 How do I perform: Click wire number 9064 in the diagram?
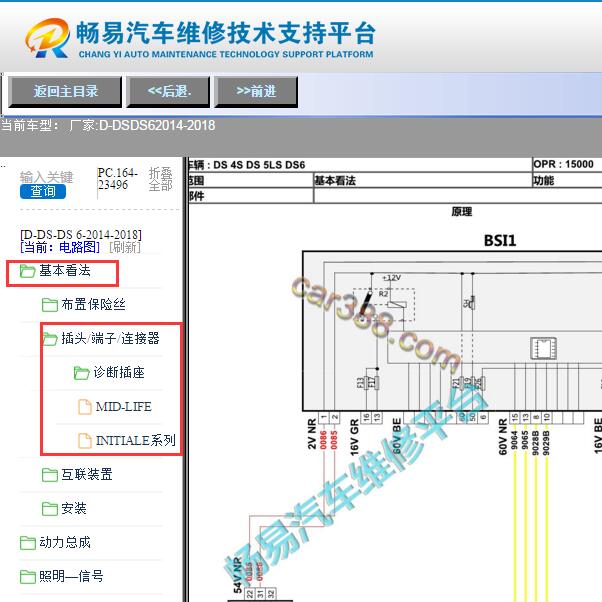(x=515, y=440)
